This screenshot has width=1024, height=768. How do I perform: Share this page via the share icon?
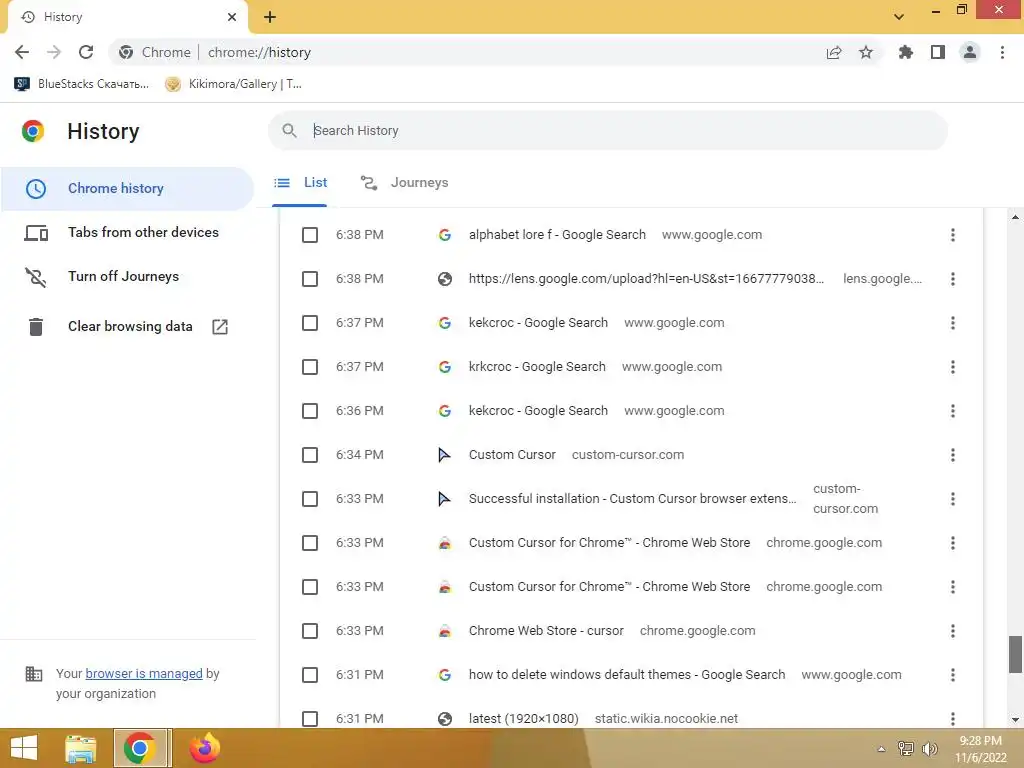[x=834, y=52]
